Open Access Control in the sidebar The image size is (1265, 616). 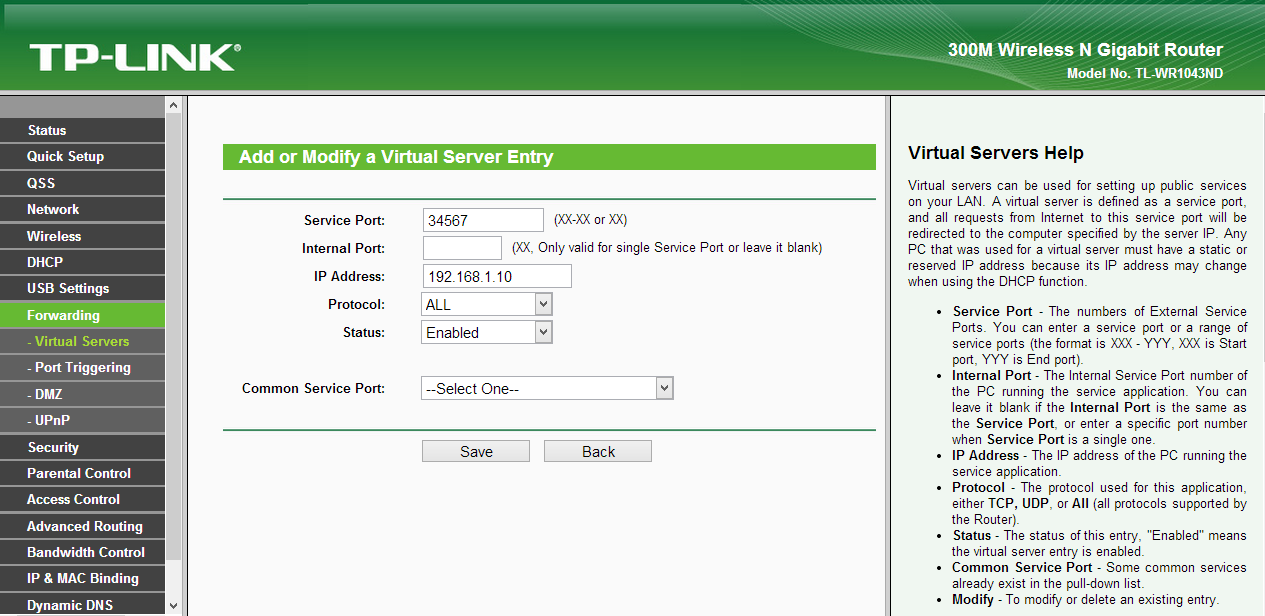pos(82,499)
